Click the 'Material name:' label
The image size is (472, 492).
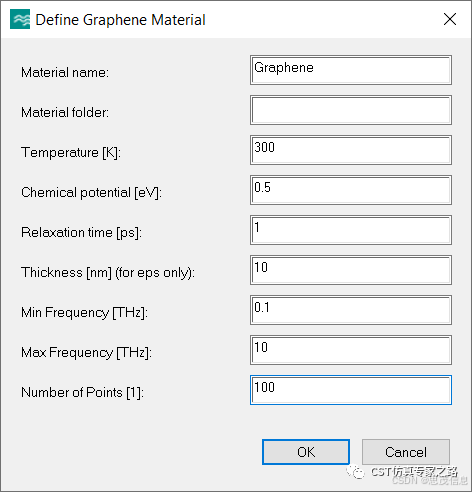tap(65, 72)
